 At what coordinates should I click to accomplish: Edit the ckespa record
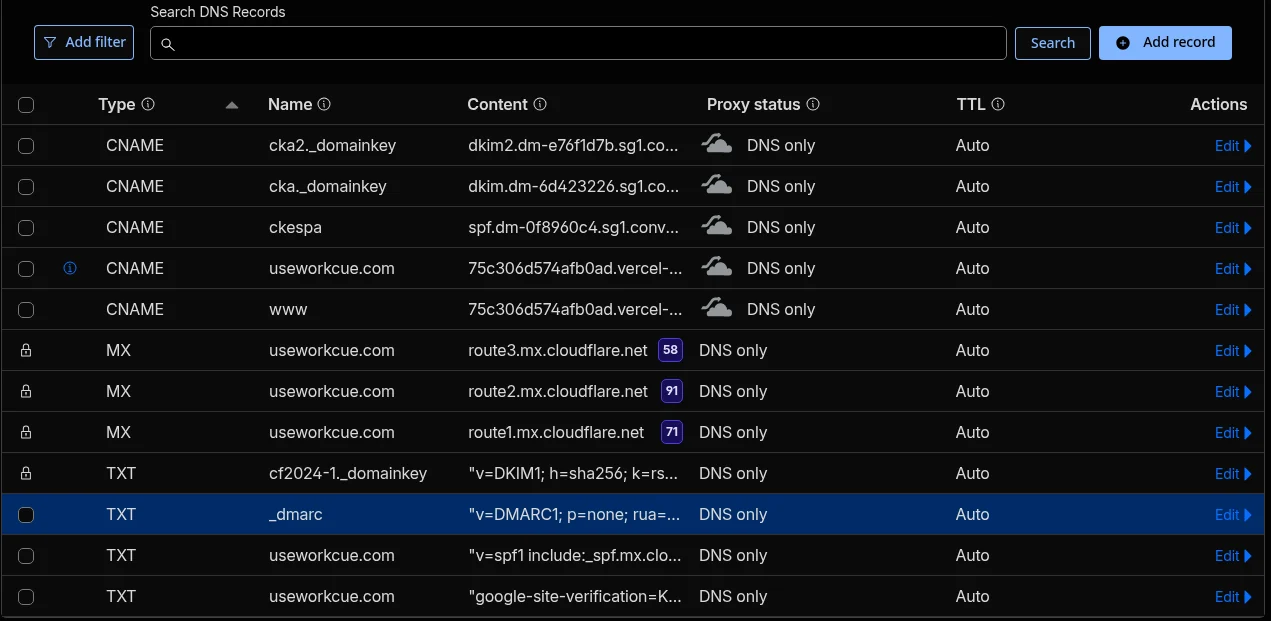pyautogui.click(x=1233, y=228)
